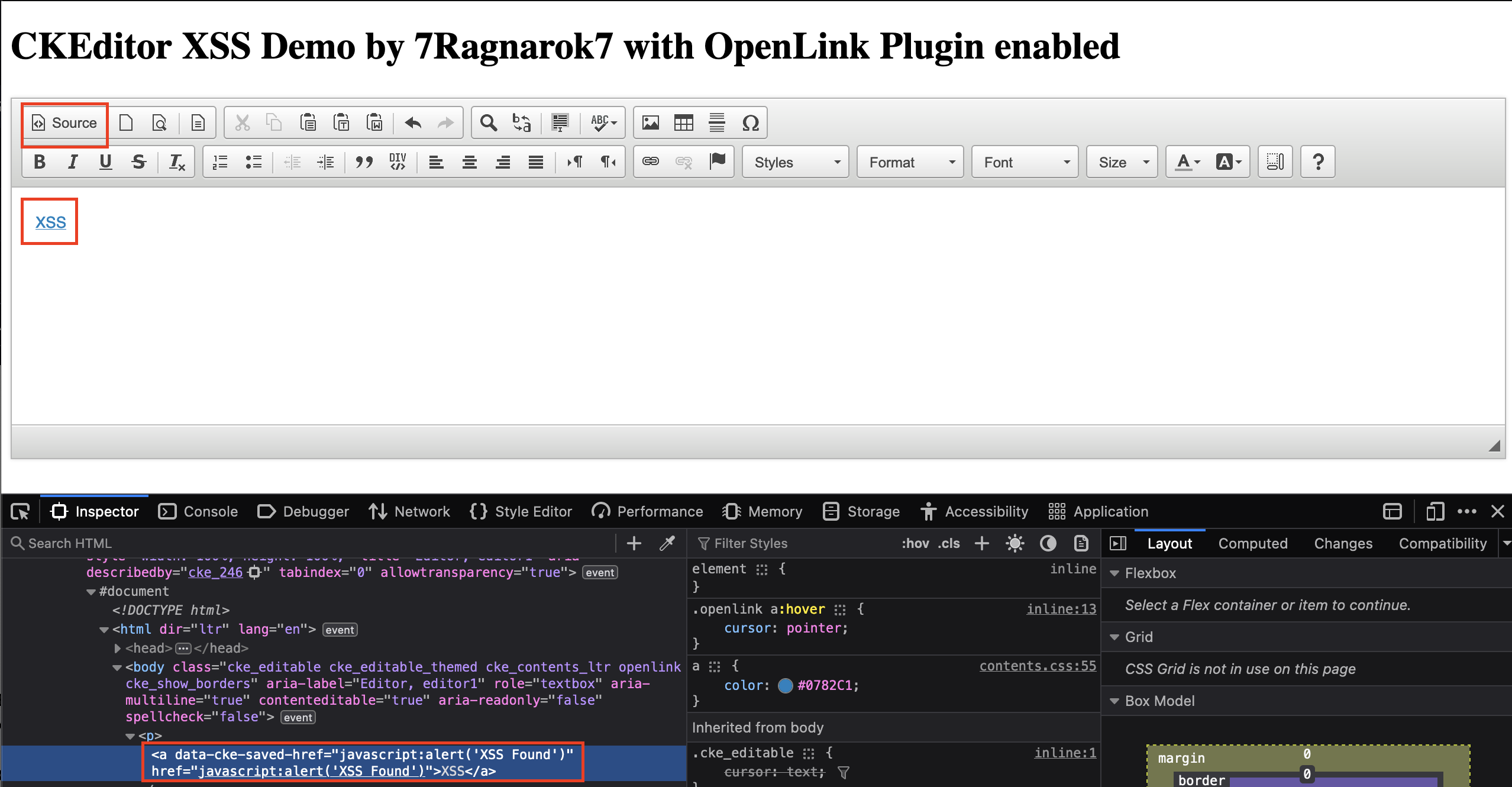Open Find magnifier tool

point(488,122)
